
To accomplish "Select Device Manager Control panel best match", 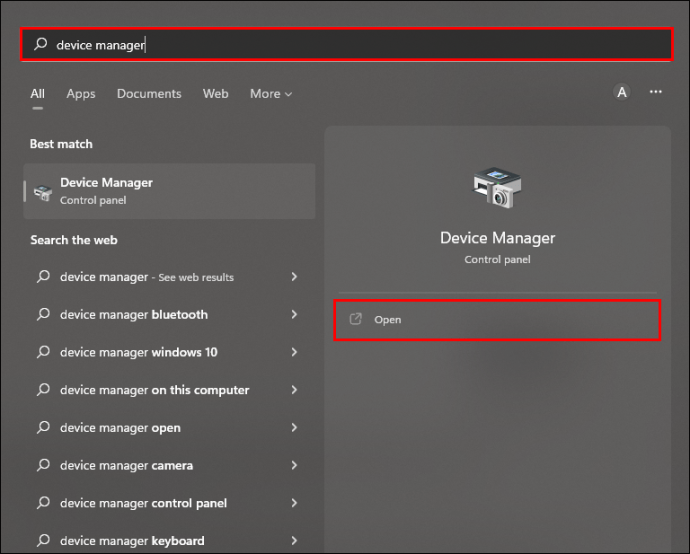I will pos(169,191).
